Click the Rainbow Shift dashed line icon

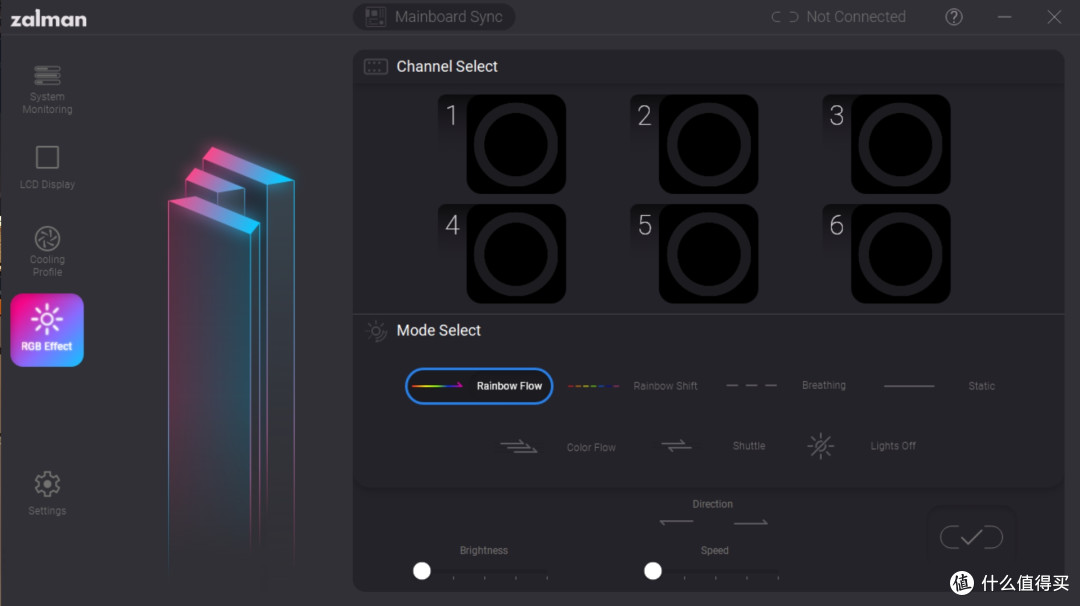593,386
